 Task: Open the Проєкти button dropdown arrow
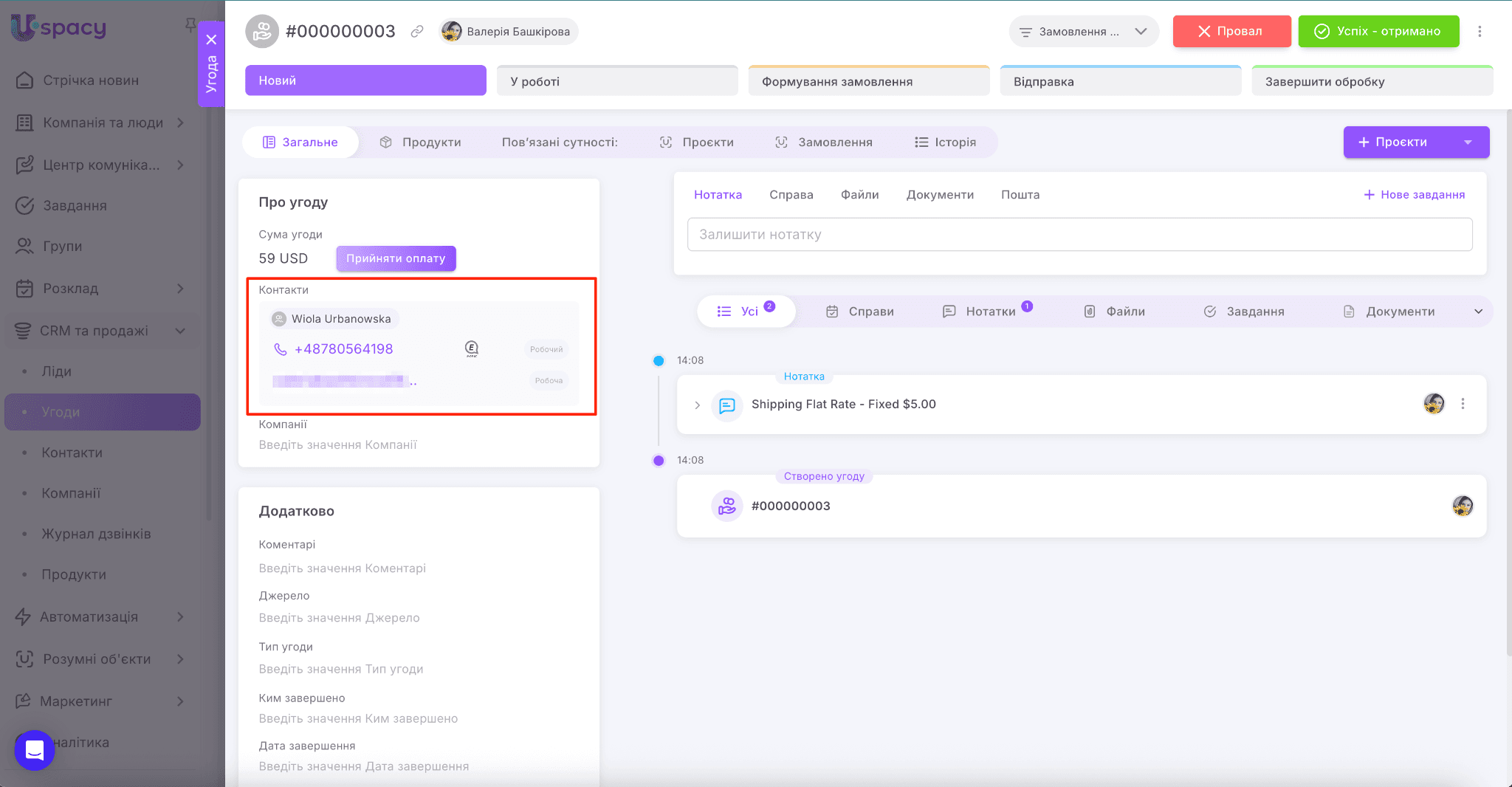[1468, 142]
